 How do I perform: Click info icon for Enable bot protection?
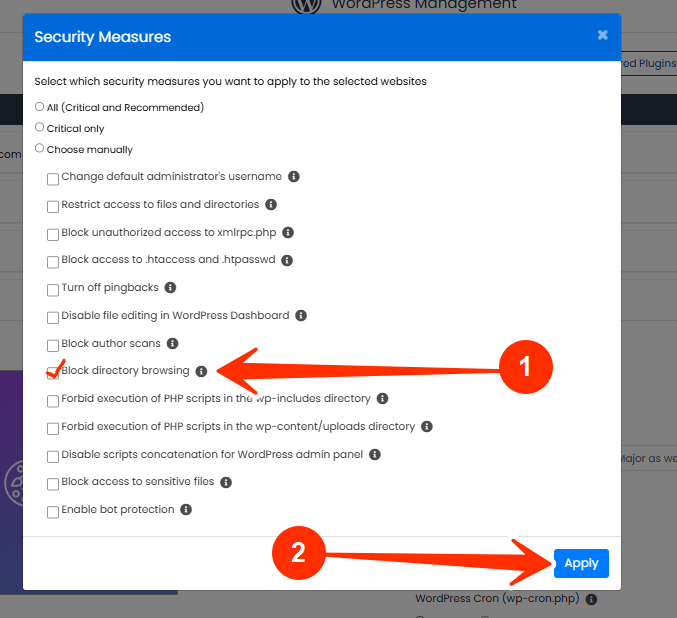tap(186, 510)
